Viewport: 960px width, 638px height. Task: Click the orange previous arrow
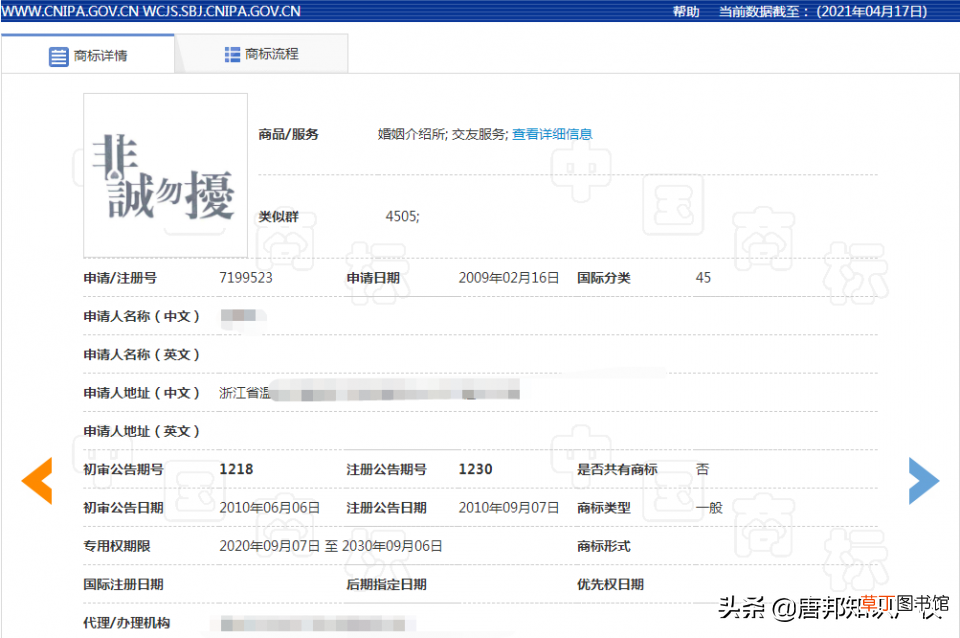point(37,481)
